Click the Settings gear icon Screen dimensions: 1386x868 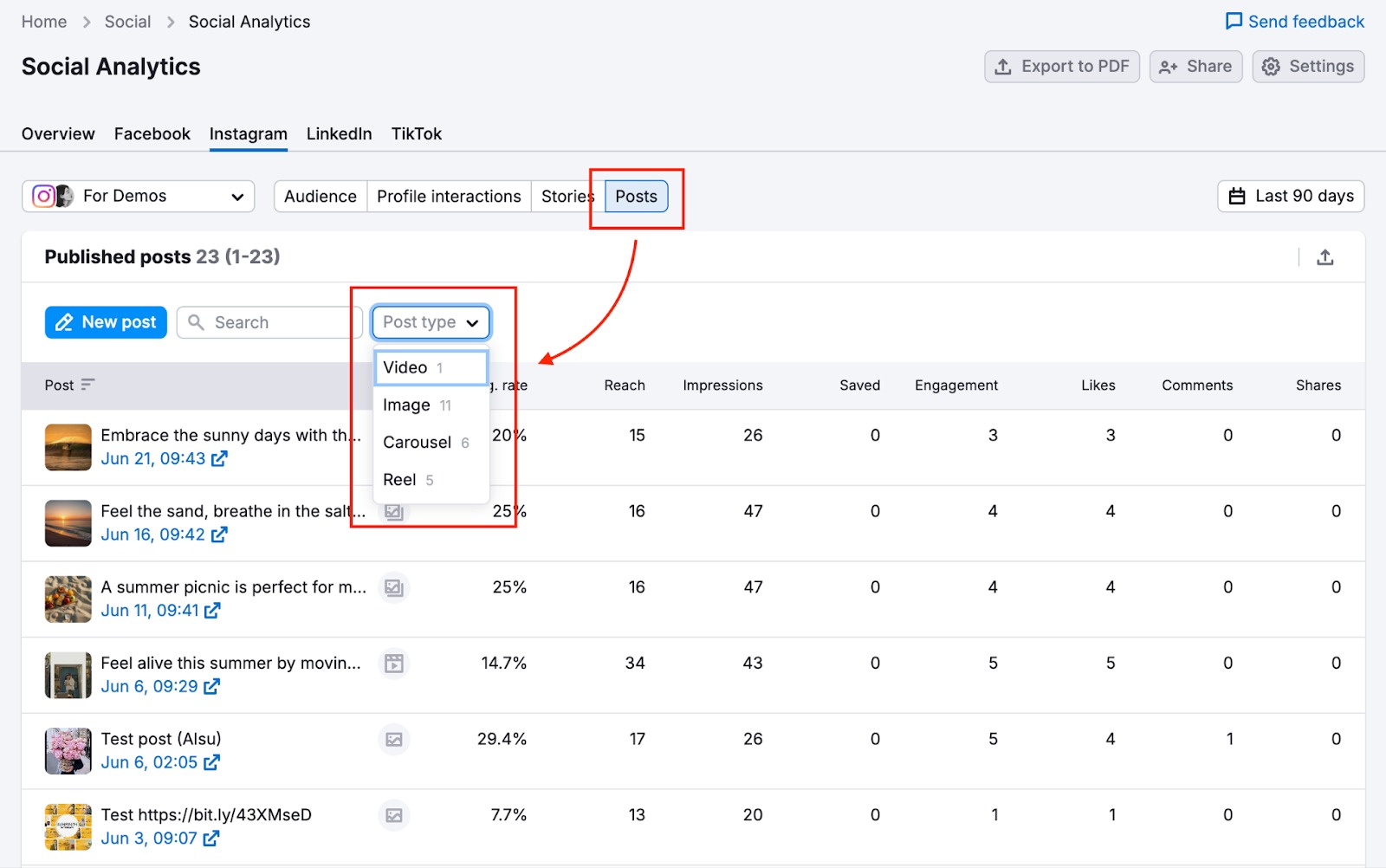coord(1271,66)
